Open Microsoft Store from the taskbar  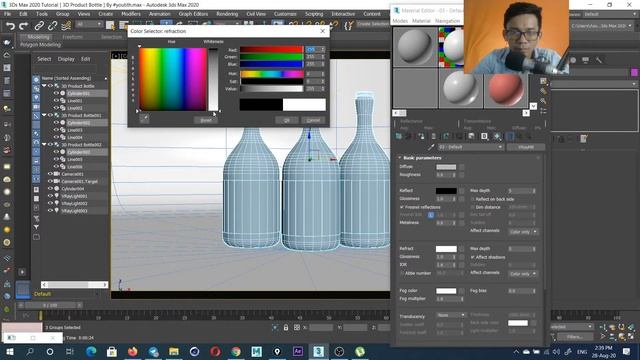112,351
